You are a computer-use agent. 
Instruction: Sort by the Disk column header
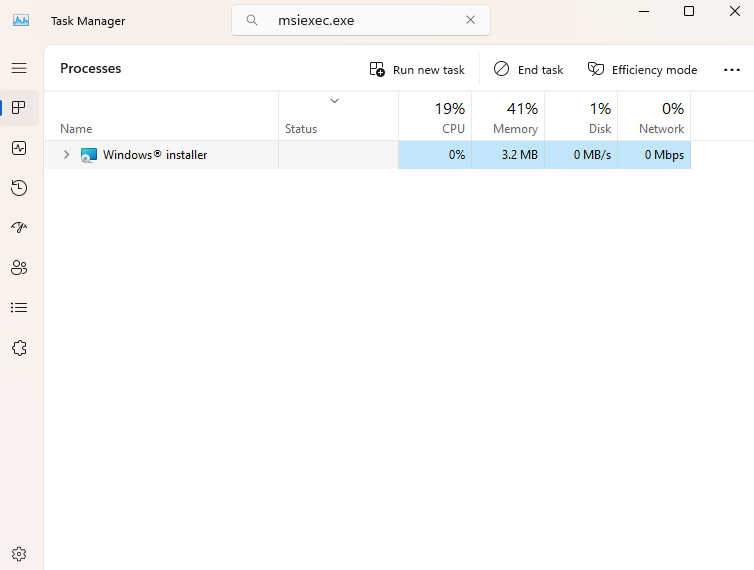tap(581, 117)
